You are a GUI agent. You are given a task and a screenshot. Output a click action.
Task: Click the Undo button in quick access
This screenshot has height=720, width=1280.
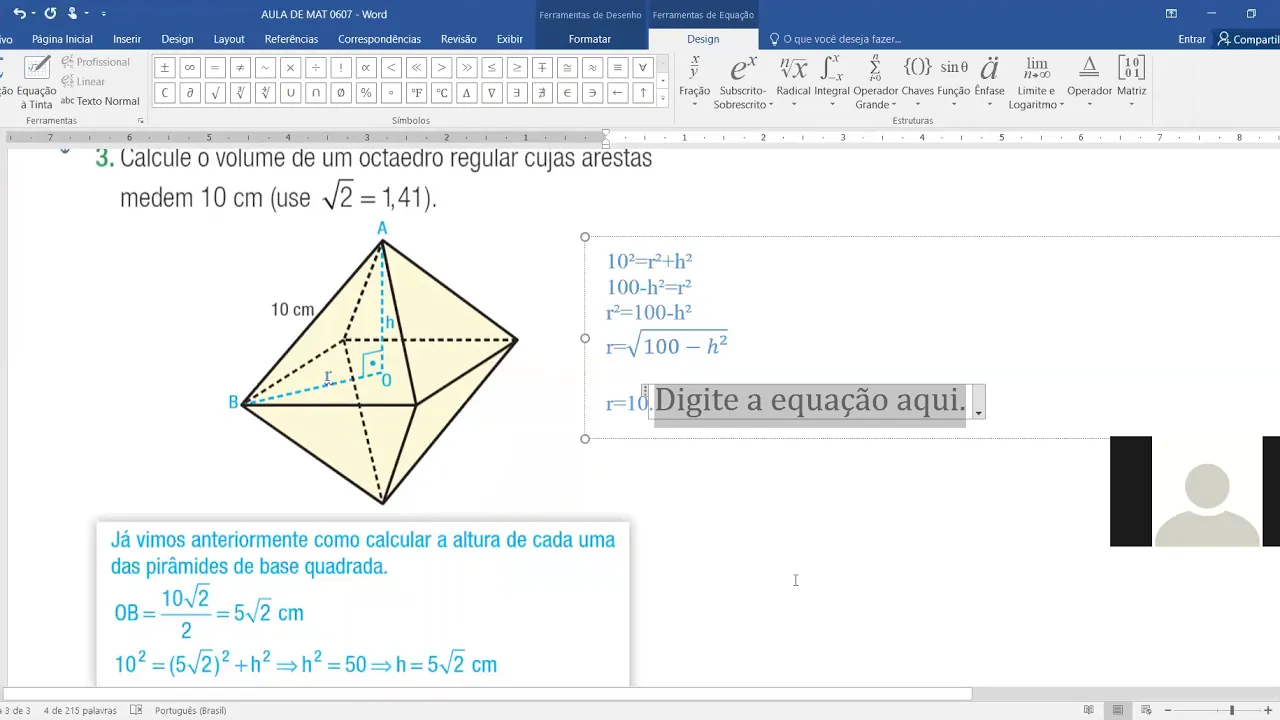(x=19, y=14)
